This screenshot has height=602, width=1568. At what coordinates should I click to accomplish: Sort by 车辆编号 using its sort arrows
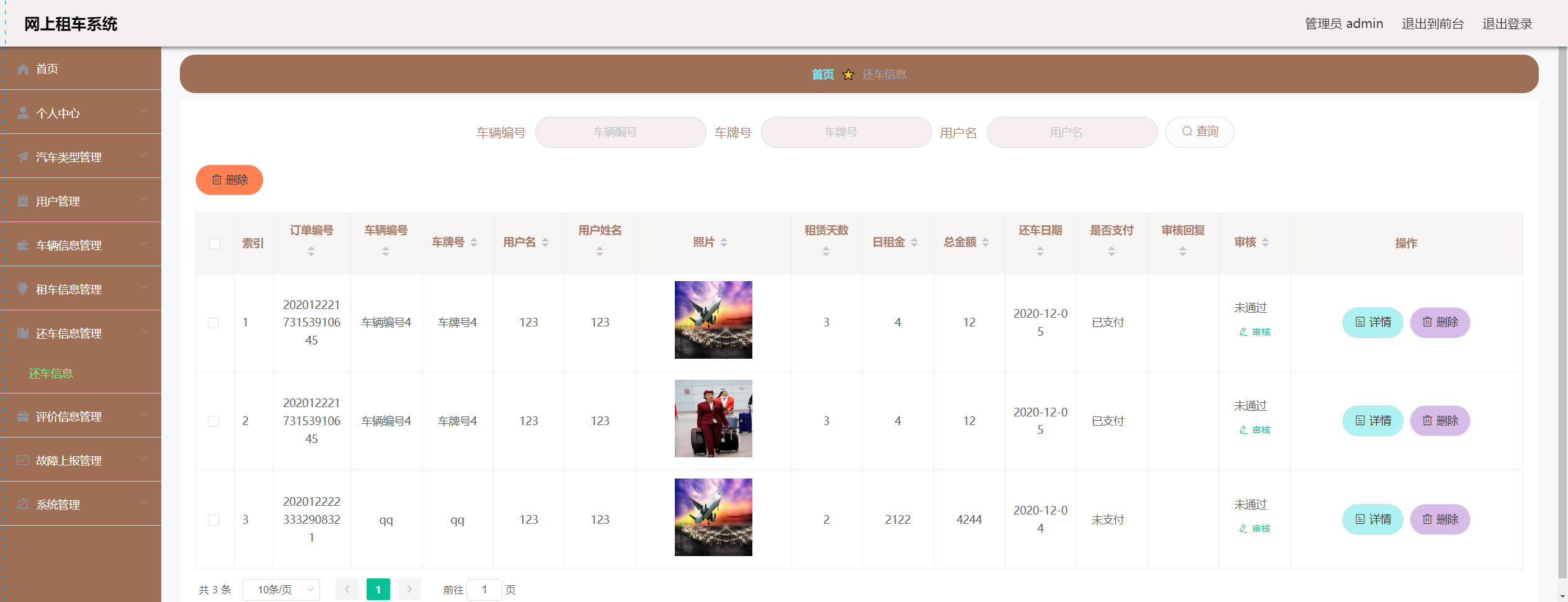coord(386,251)
